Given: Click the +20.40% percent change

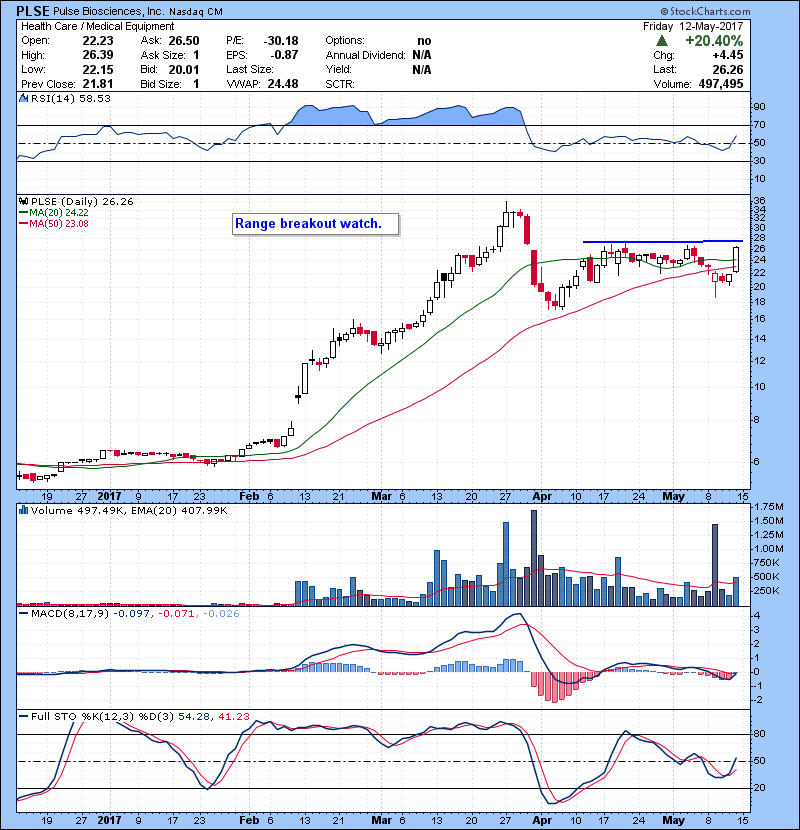Looking at the screenshot, I should point(714,41).
